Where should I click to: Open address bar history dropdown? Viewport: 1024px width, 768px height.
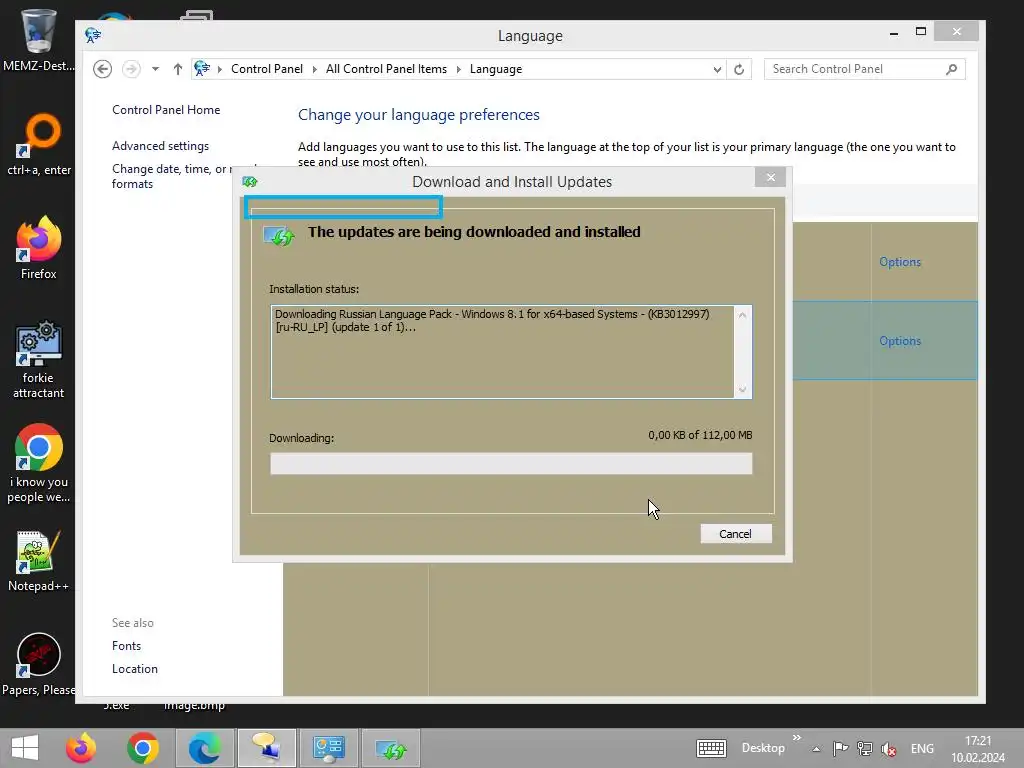717,69
